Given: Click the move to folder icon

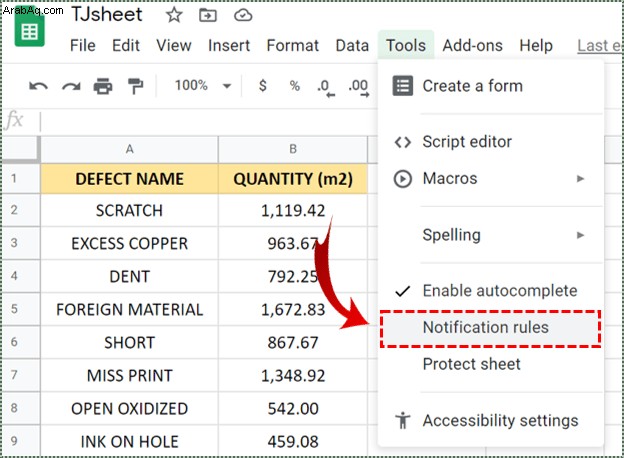Looking at the screenshot, I should [x=208, y=15].
